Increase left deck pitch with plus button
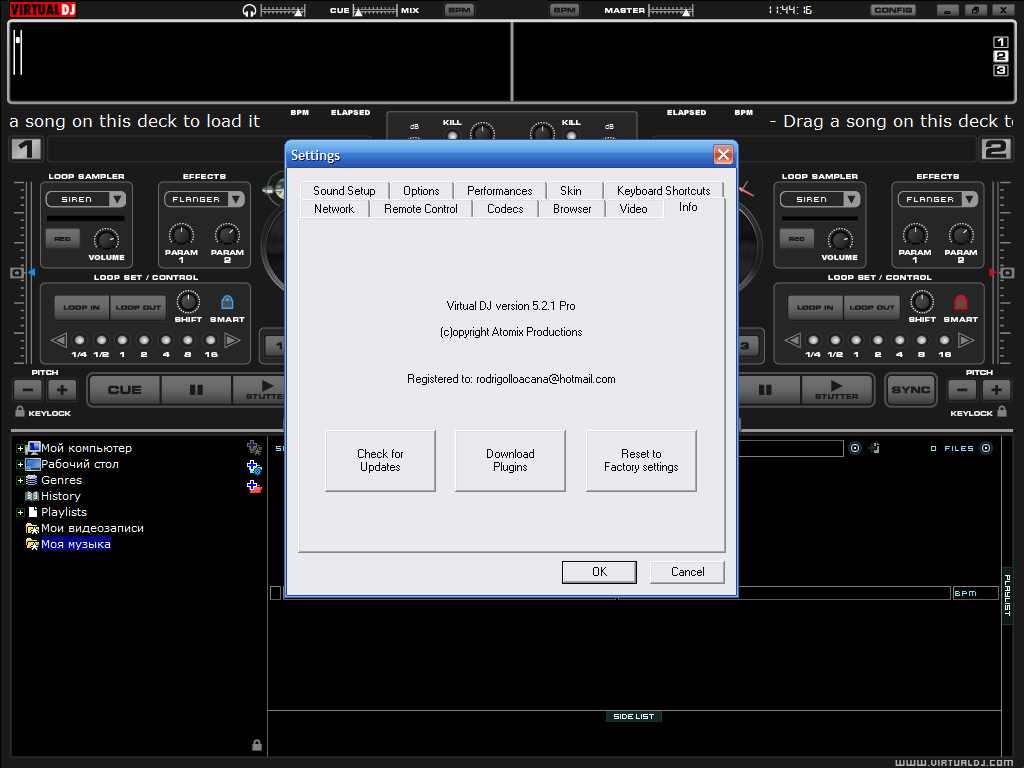1024x768 pixels. pos(62,391)
